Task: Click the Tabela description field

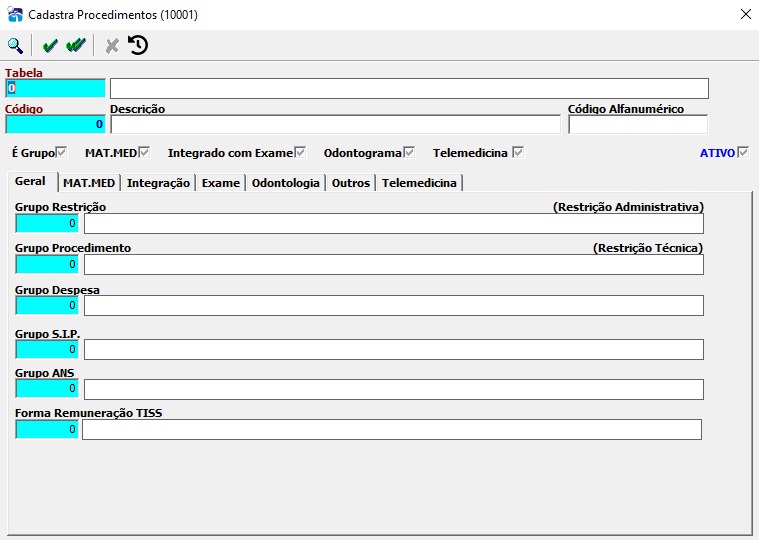Action: (410, 89)
